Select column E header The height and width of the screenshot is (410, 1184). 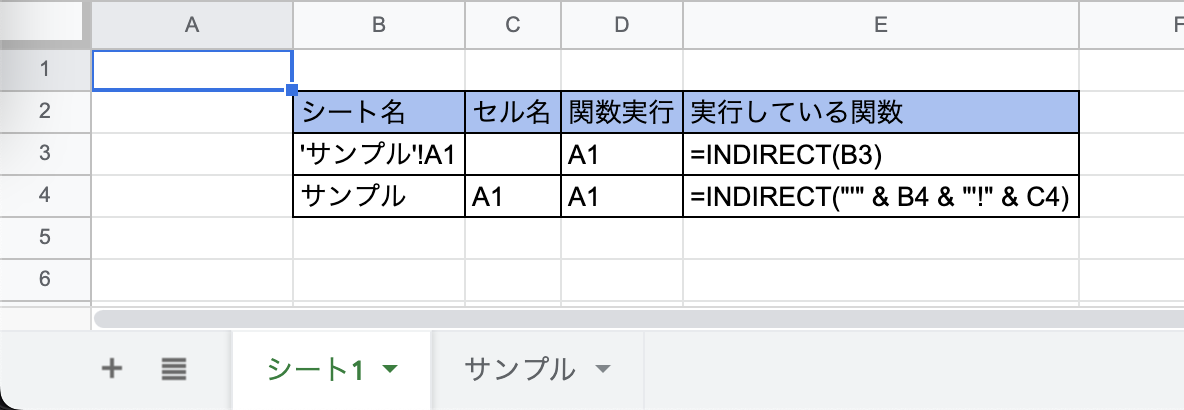pos(881,27)
